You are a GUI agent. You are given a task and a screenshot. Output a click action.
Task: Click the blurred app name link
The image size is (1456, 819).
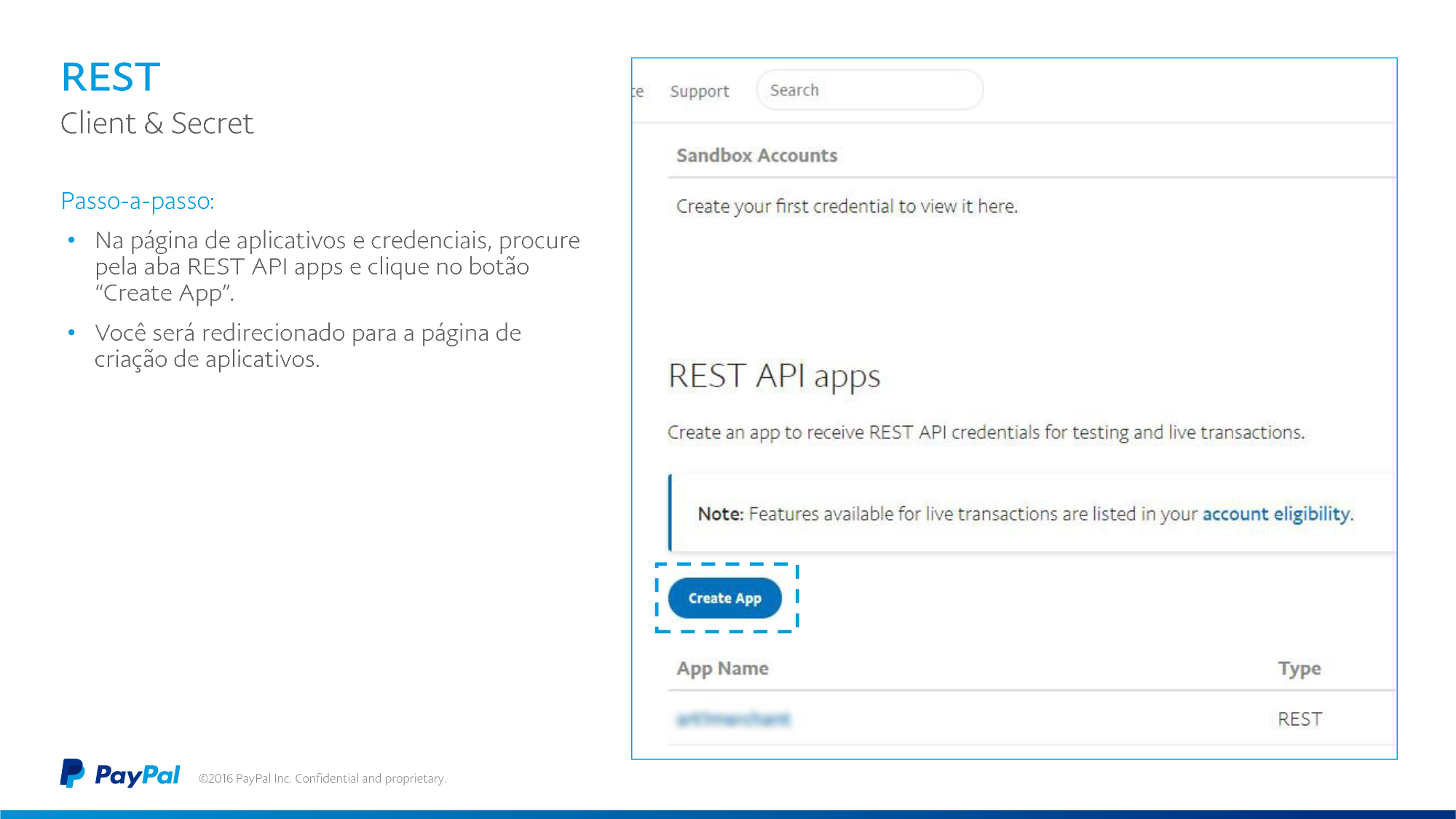tap(733, 719)
